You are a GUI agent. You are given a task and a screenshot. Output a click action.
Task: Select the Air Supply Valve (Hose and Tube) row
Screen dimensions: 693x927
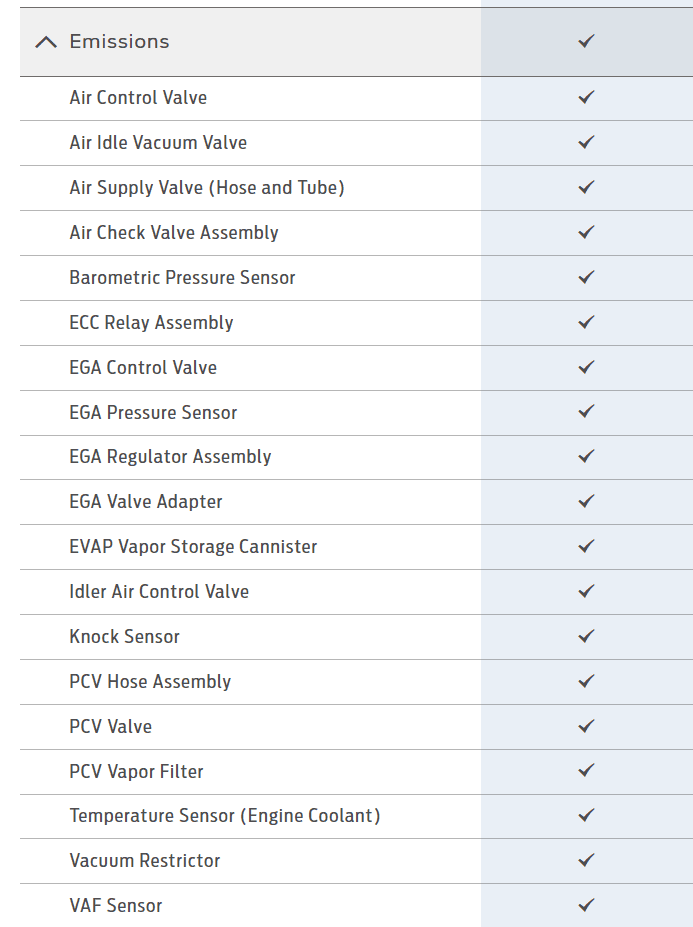pyautogui.click(x=357, y=188)
